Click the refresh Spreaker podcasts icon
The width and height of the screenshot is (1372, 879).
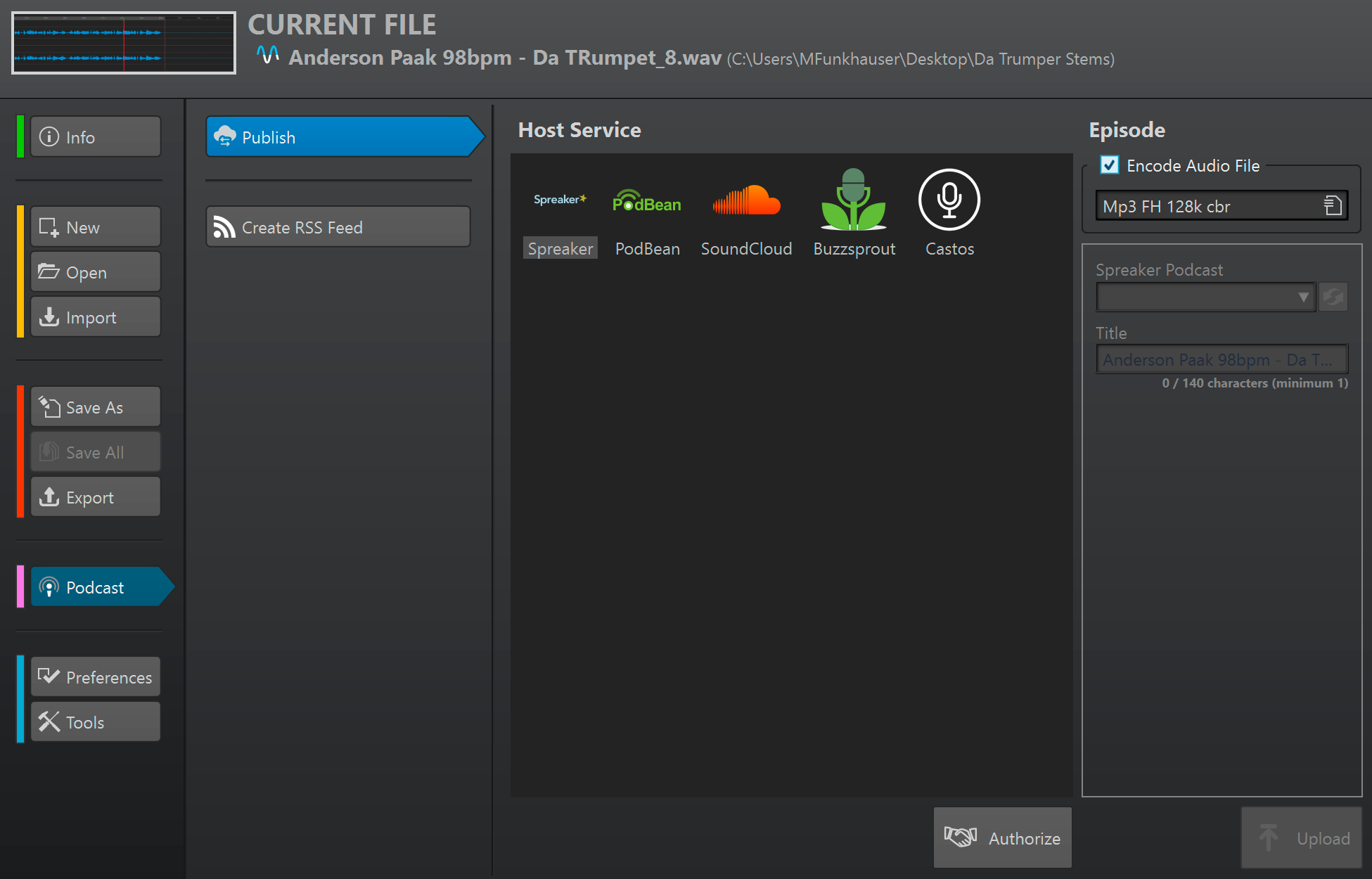[x=1333, y=297]
